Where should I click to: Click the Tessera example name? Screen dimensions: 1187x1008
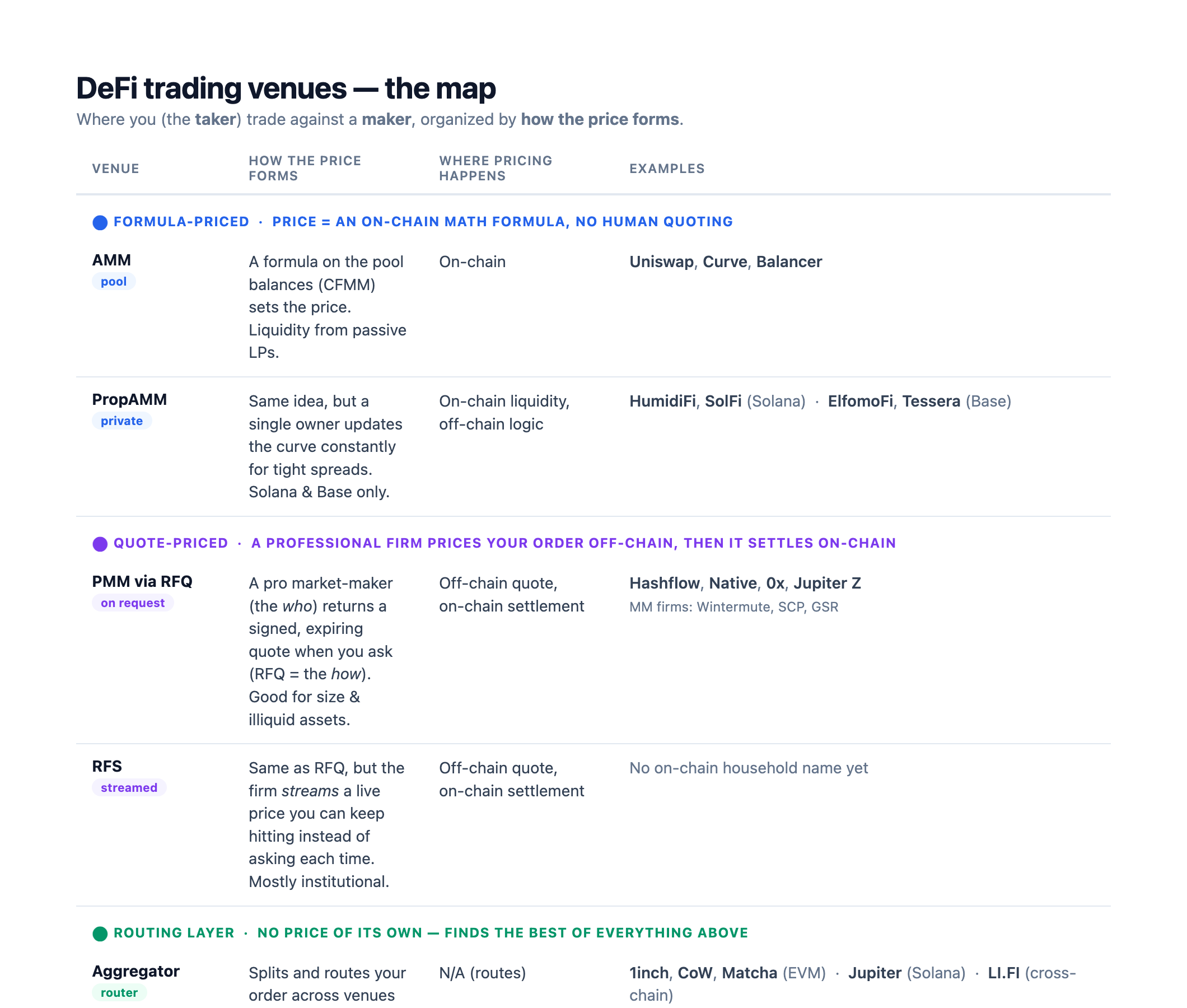coord(931,401)
